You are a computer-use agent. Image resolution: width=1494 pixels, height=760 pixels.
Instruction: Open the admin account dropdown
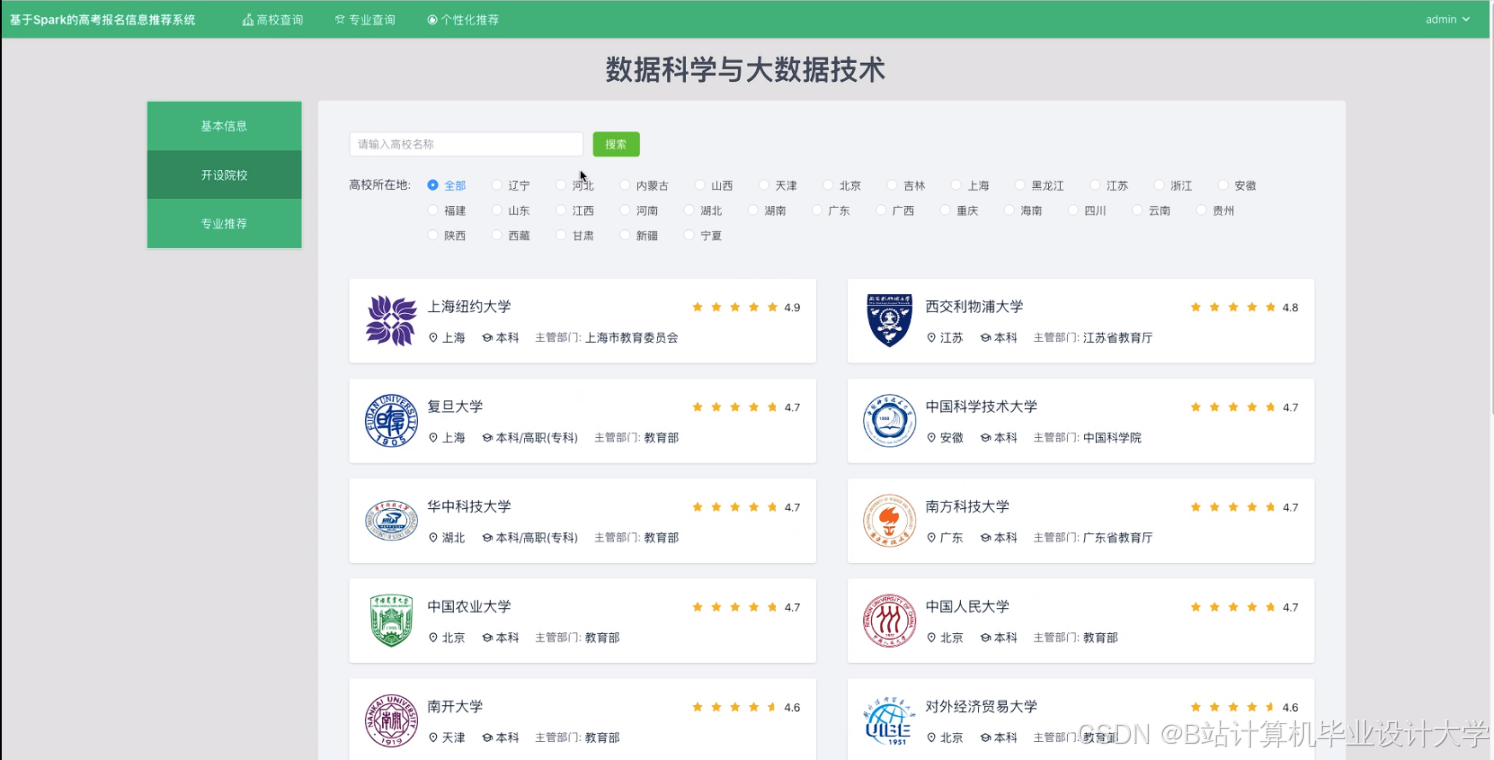pyautogui.click(x=1447, y=18)
